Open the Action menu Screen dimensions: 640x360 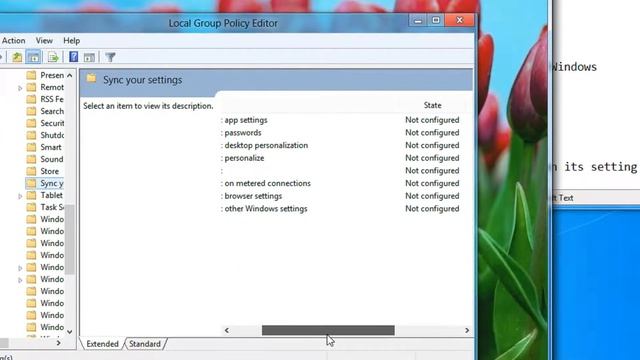click(13, 40)
